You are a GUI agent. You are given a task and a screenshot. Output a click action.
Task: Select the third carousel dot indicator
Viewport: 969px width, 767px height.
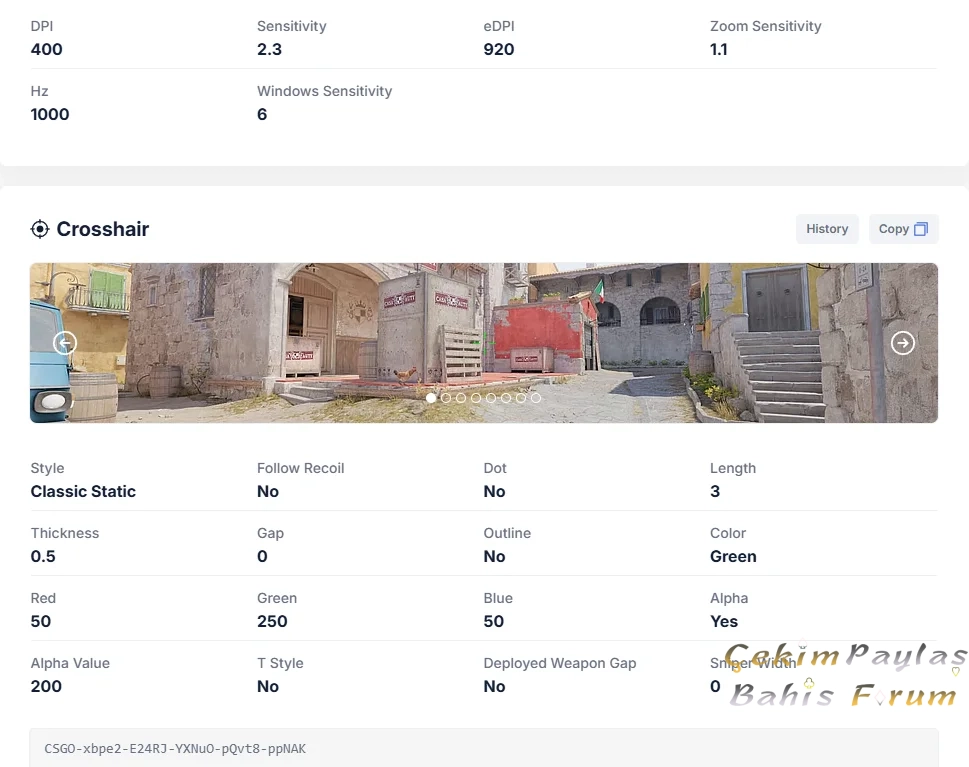(x=461, y=398)
